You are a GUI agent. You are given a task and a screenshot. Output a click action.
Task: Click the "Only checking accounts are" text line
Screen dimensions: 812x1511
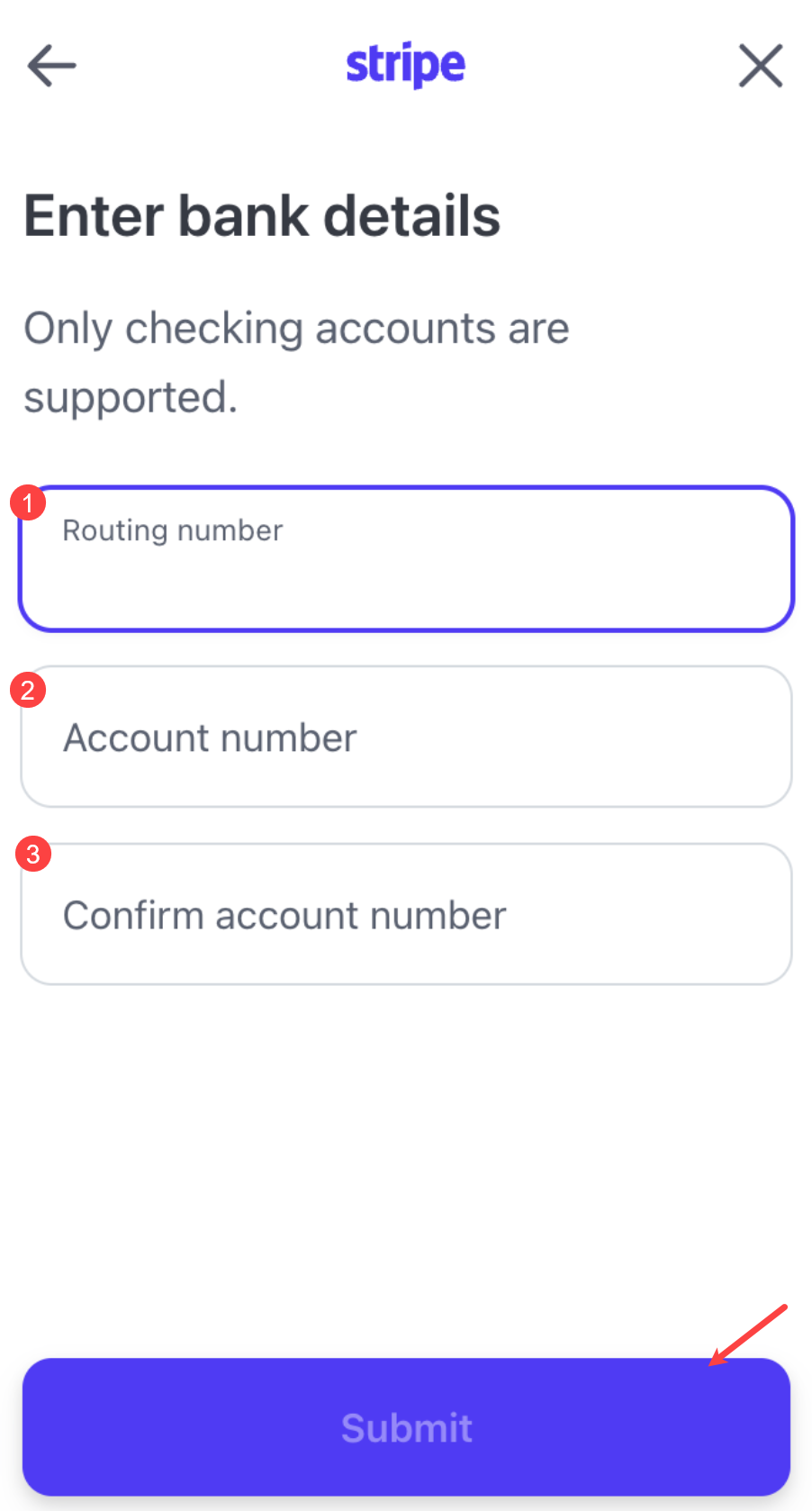296,328
